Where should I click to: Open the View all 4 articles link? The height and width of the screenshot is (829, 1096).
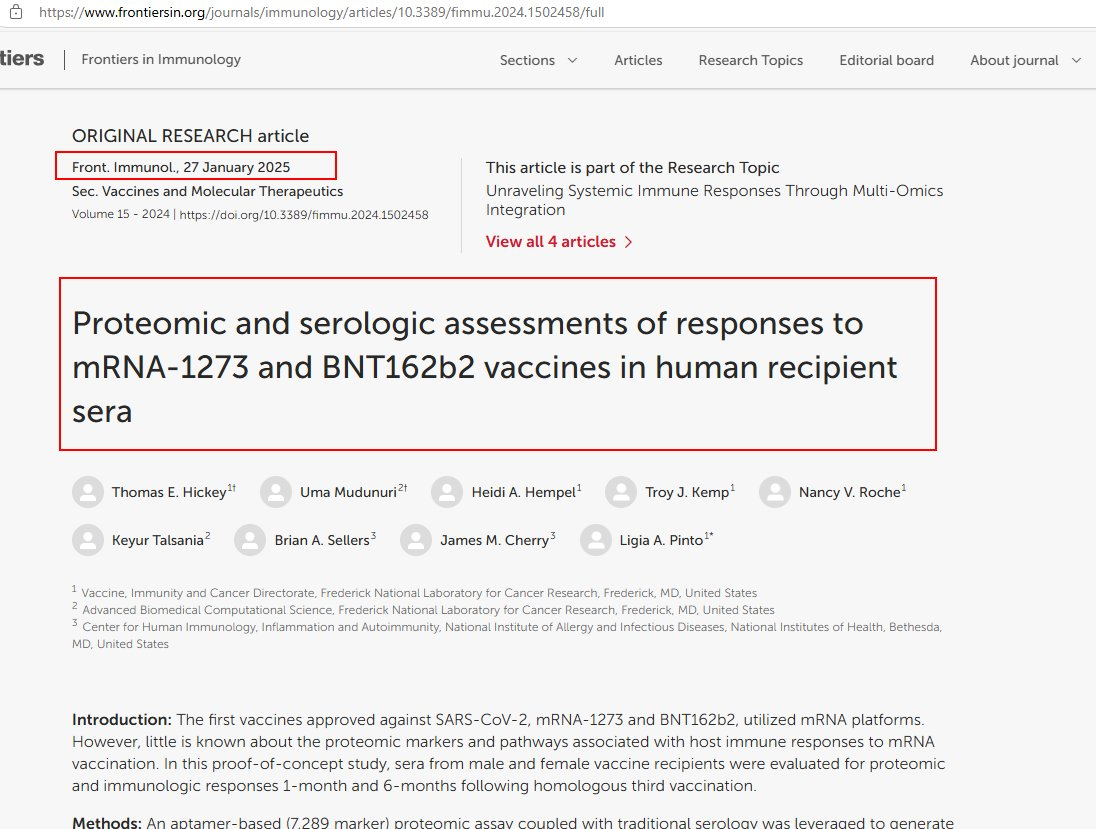(550, 242)
